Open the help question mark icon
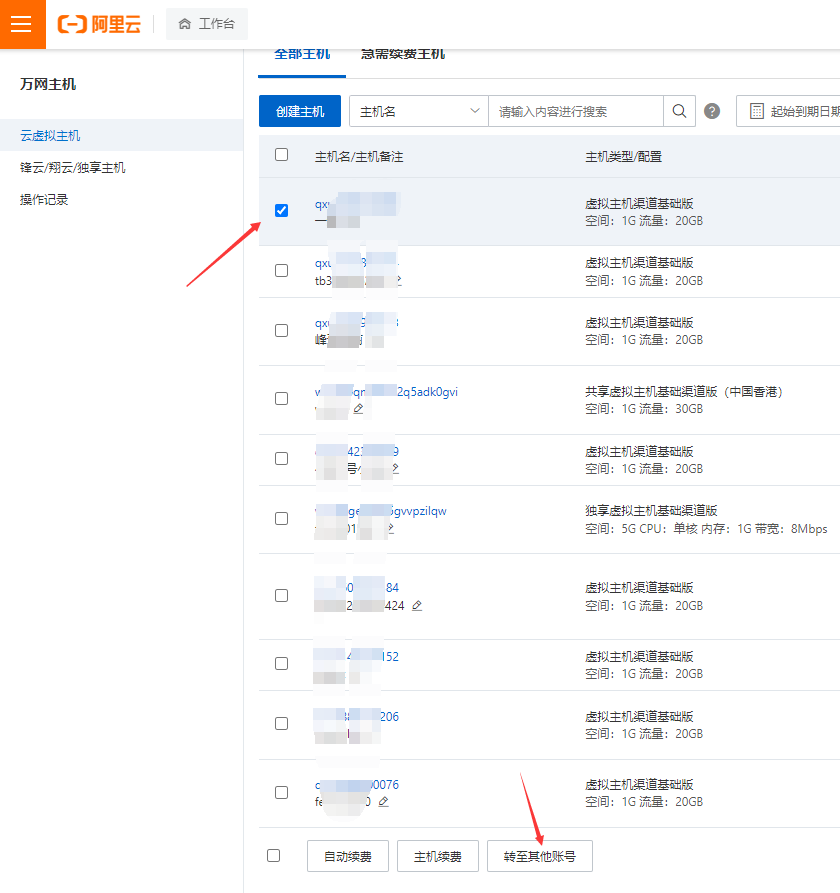Viewport: 840px width, 893px height. pos(711,111)
